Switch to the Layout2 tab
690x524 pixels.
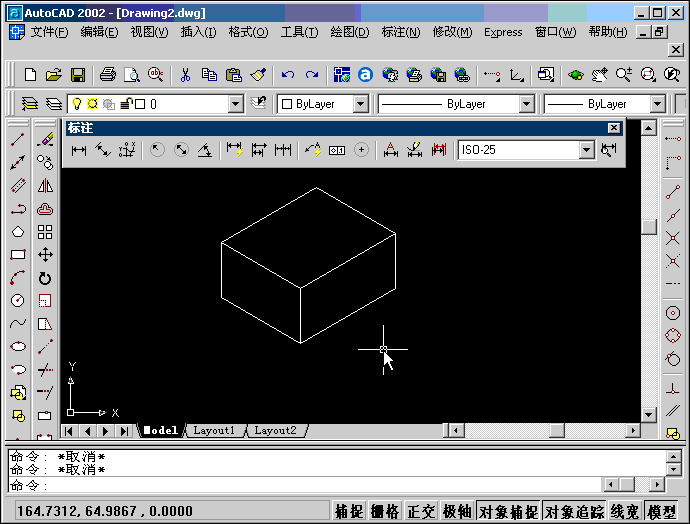[275, 430]
